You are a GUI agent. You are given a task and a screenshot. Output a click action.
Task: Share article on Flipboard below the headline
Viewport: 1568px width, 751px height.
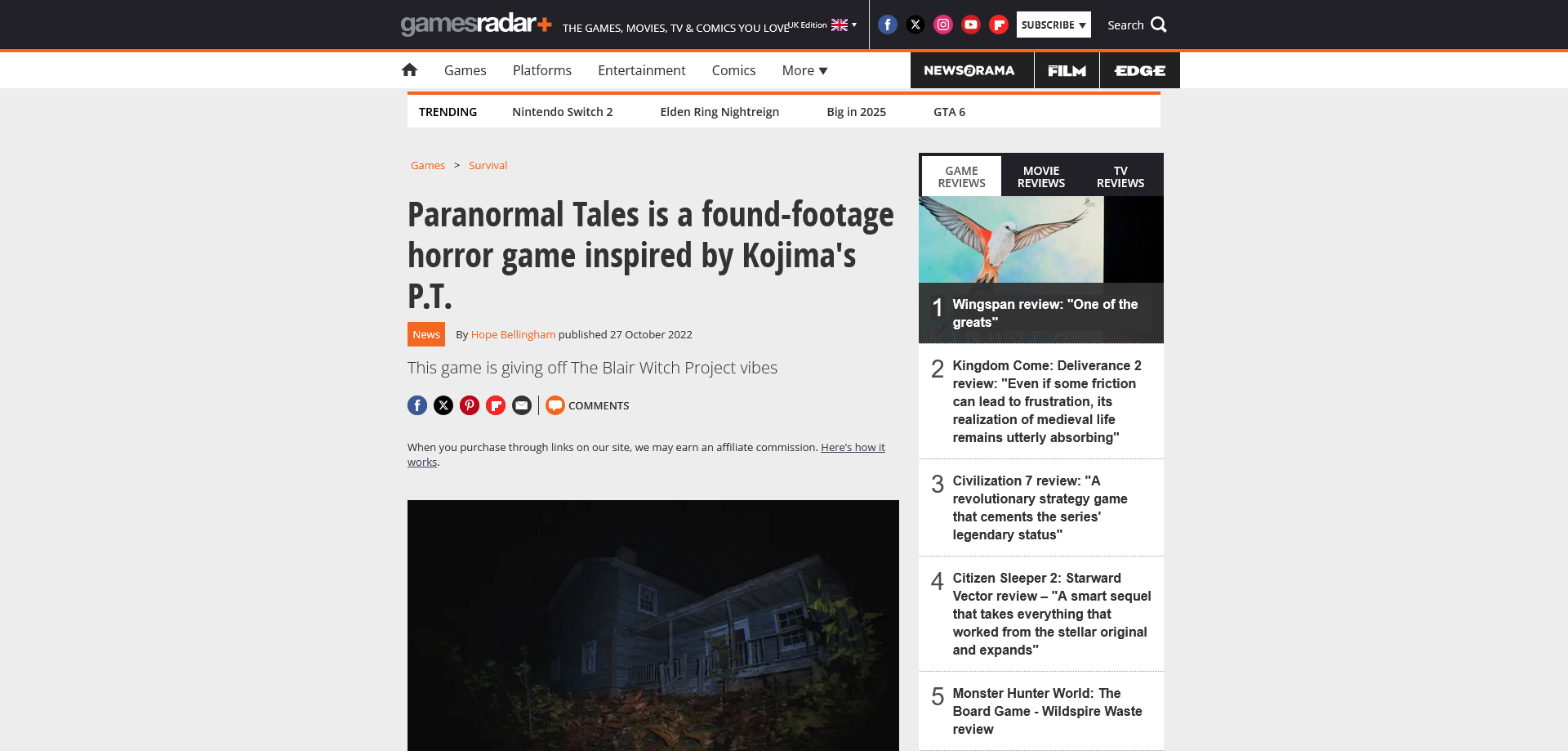tap(496, 405)
